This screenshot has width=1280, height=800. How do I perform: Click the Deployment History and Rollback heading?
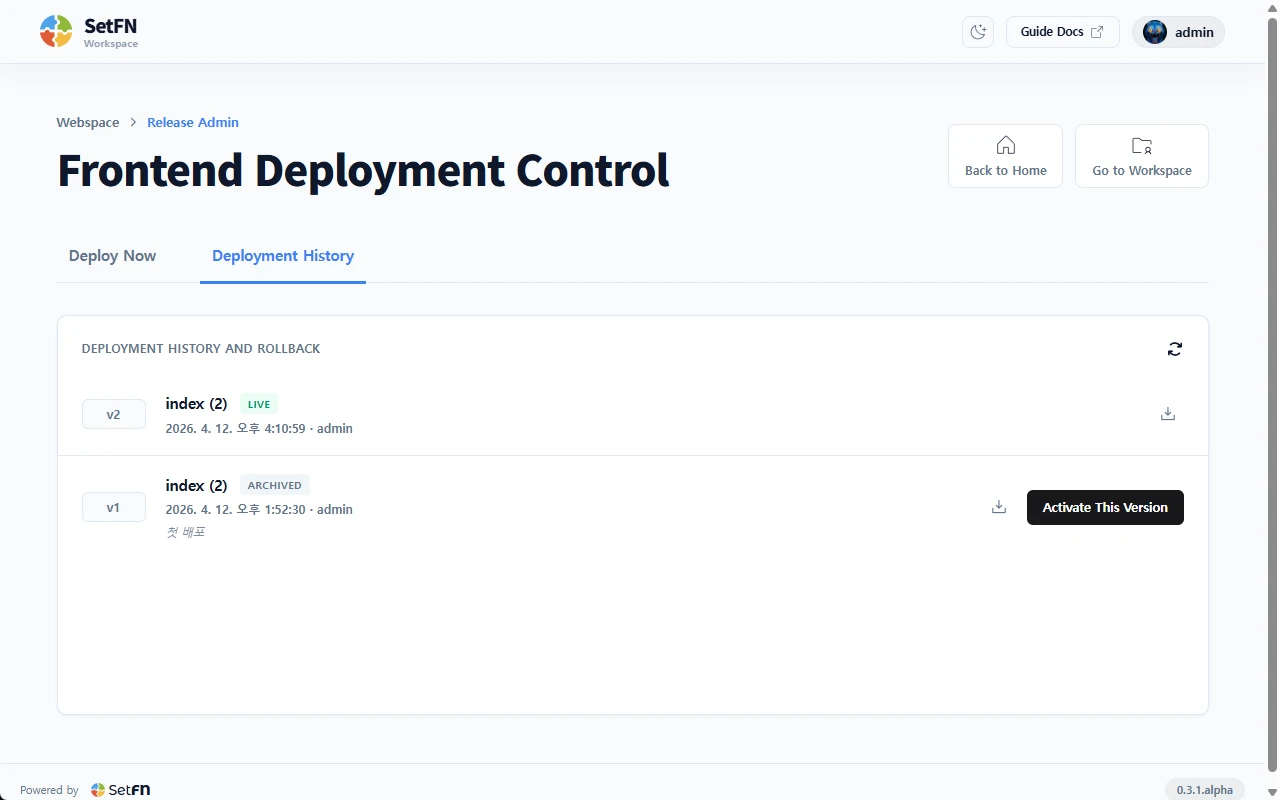point(201,349)
